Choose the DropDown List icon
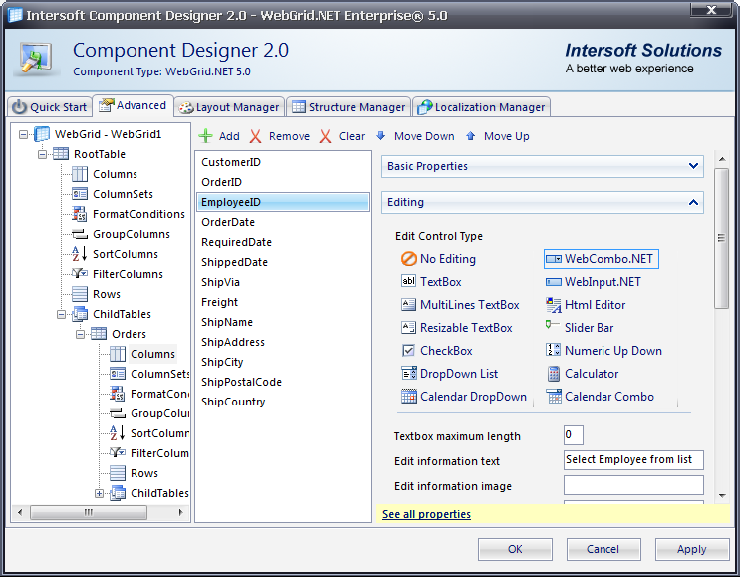 pyautogui.click(x=409, y=373)
